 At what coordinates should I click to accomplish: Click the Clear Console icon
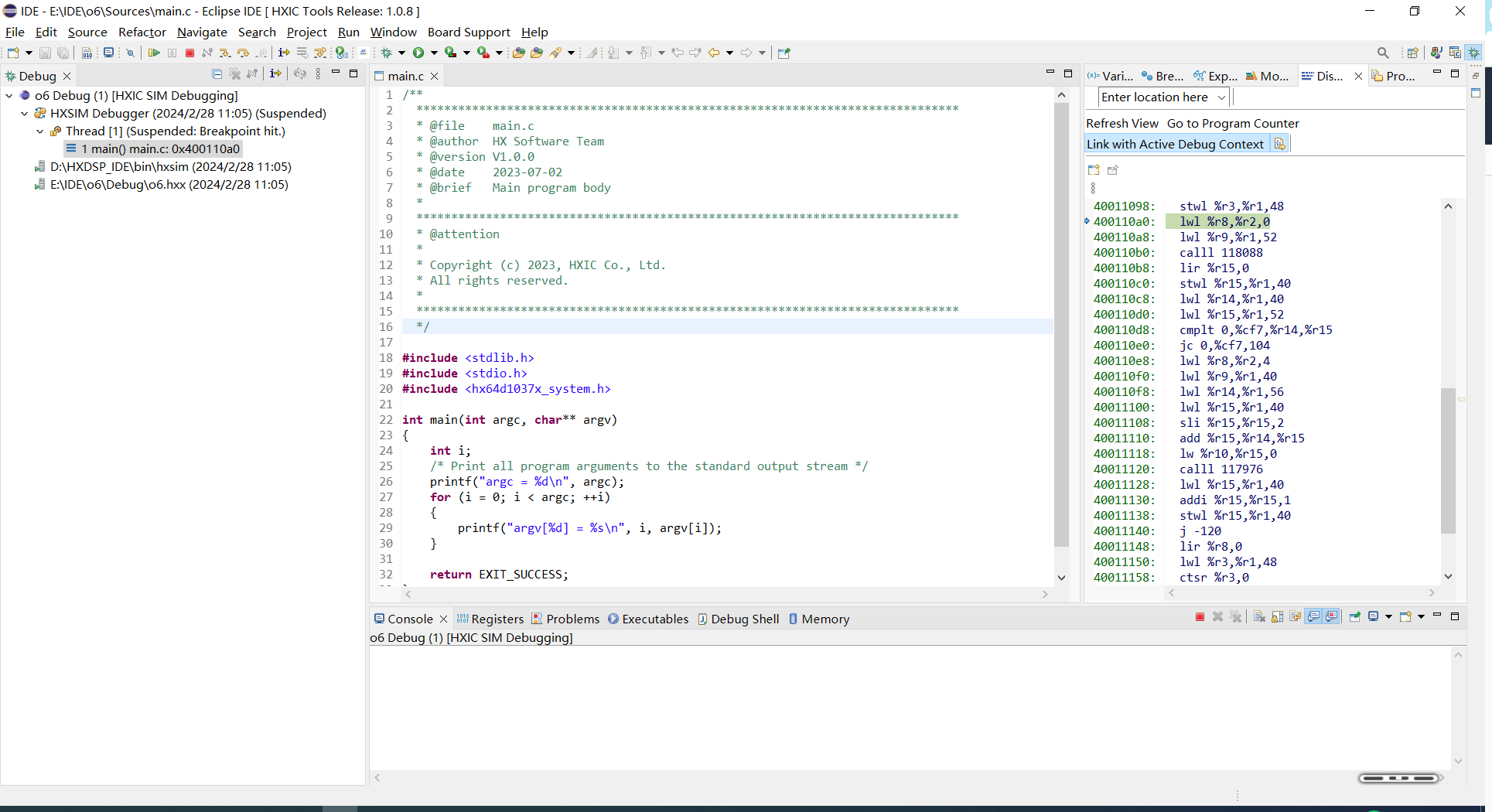(x=1259, y=616)
